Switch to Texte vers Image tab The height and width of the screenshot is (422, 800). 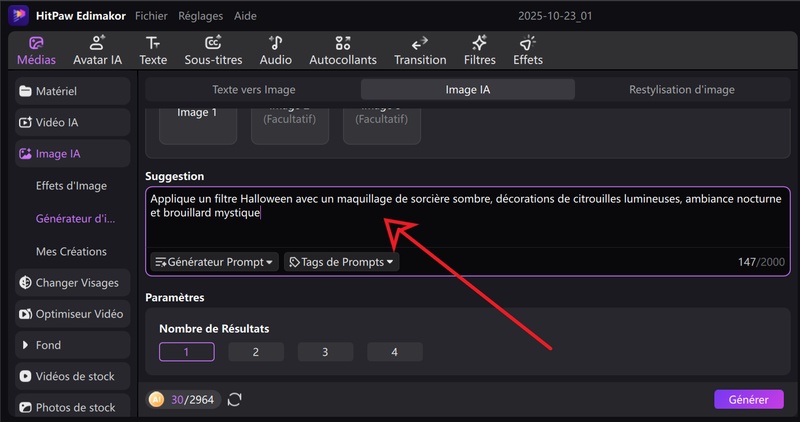253,89
